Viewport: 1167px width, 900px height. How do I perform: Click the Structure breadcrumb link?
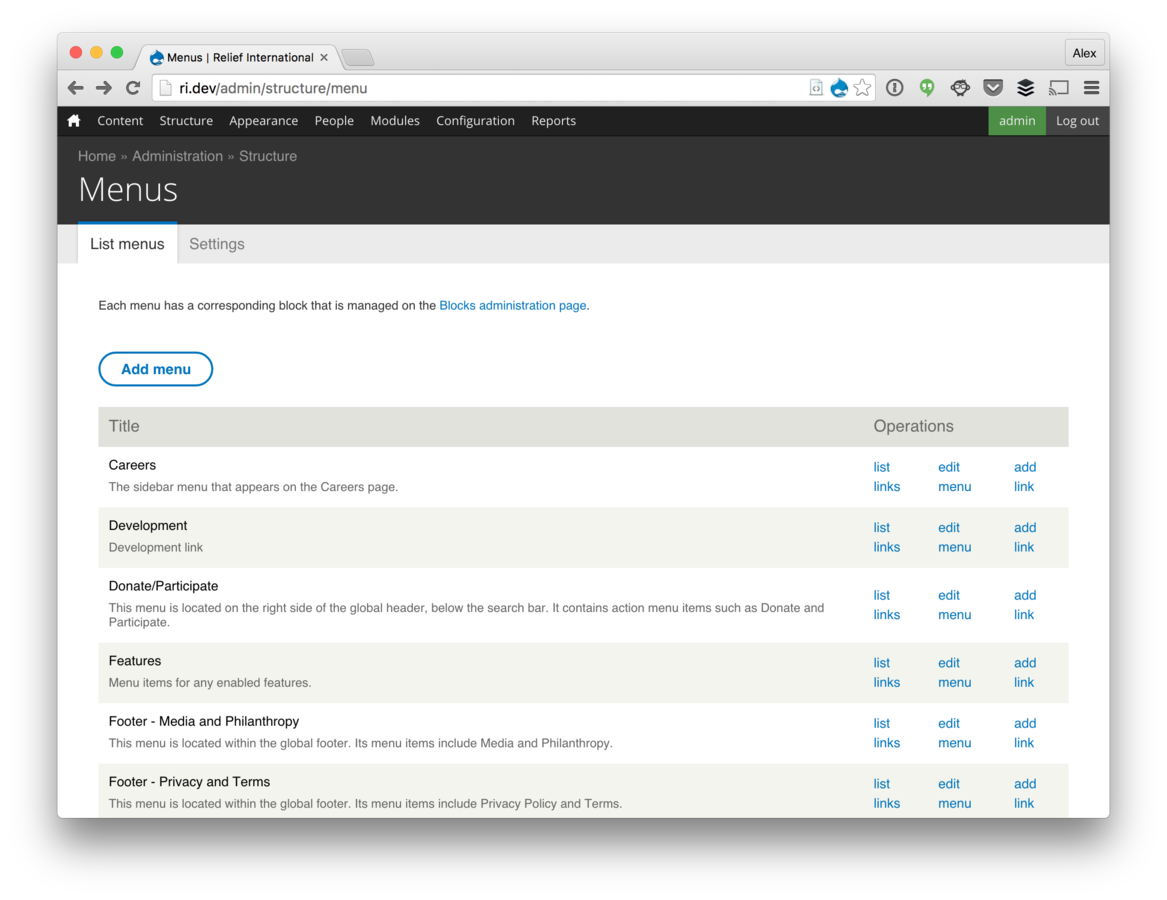pyautogui.click(x=268, y=156)
